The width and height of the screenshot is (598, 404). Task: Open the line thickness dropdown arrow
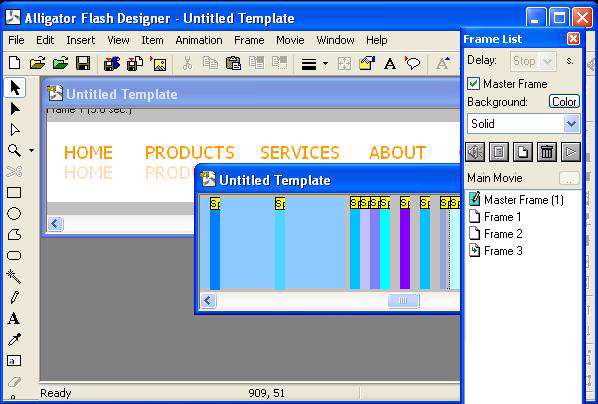tap(325, 64)
